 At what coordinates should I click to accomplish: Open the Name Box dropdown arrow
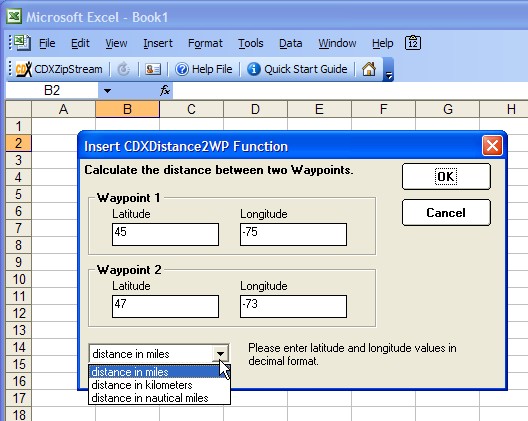107,91
